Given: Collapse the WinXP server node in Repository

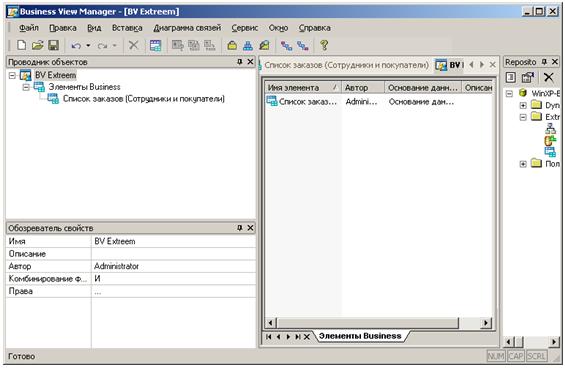Looking at the screenshot, I should click(x=509, y=94).
